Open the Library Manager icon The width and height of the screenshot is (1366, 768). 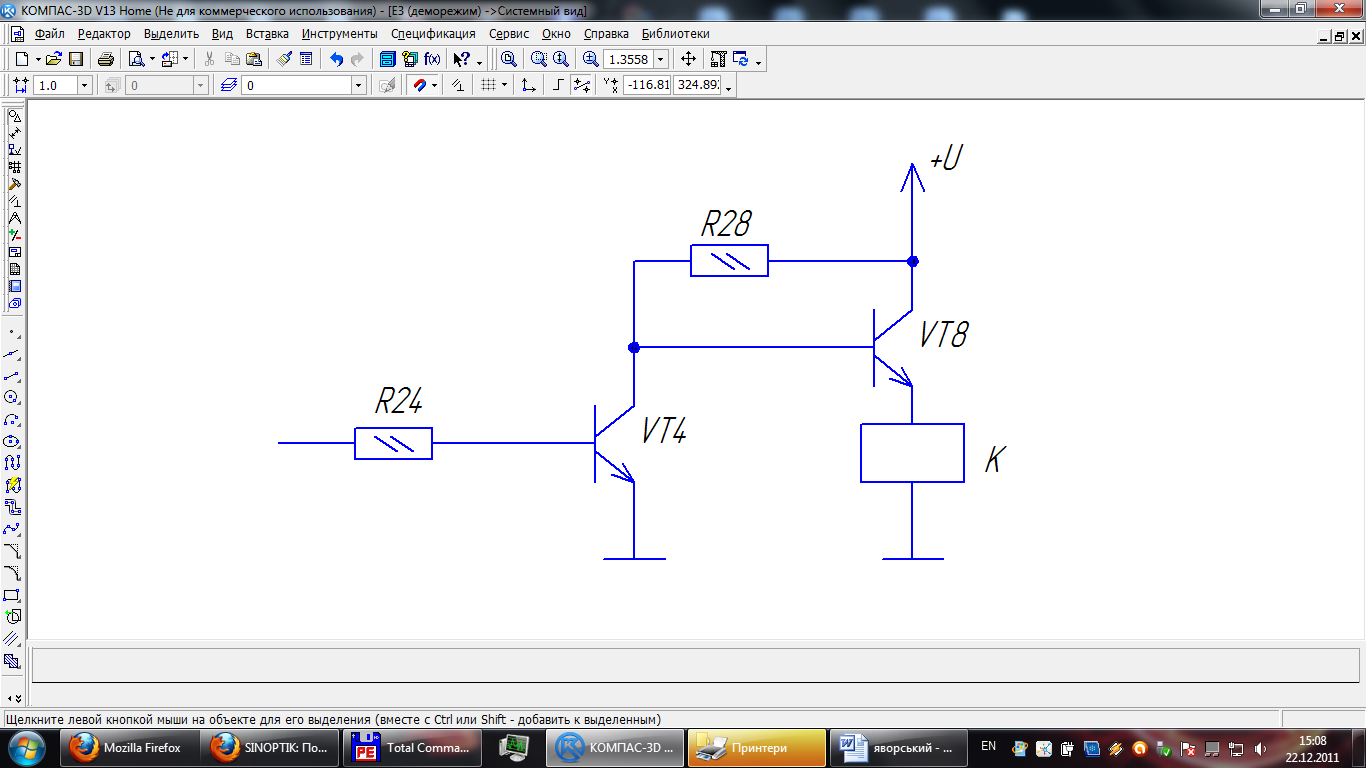point(388,59)
